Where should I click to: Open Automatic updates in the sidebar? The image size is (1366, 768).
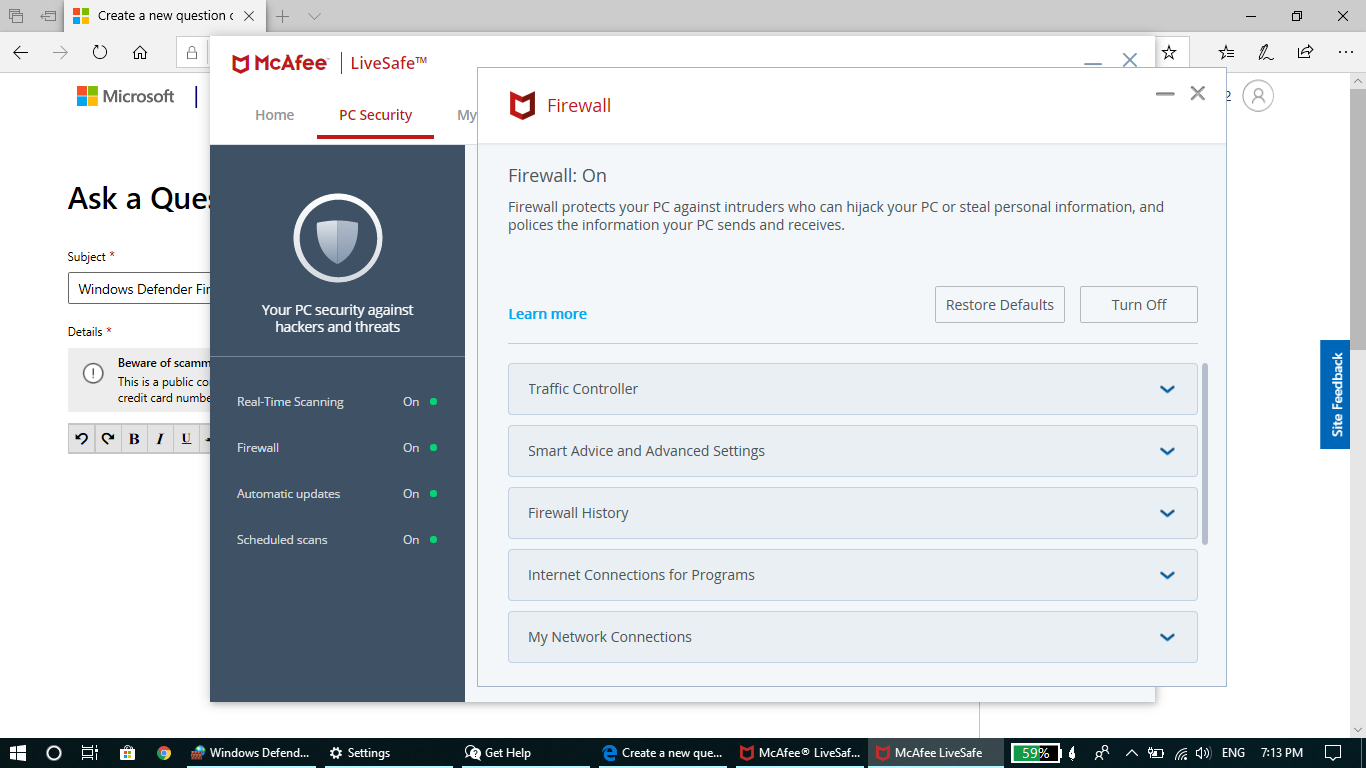tap(337, 494)
